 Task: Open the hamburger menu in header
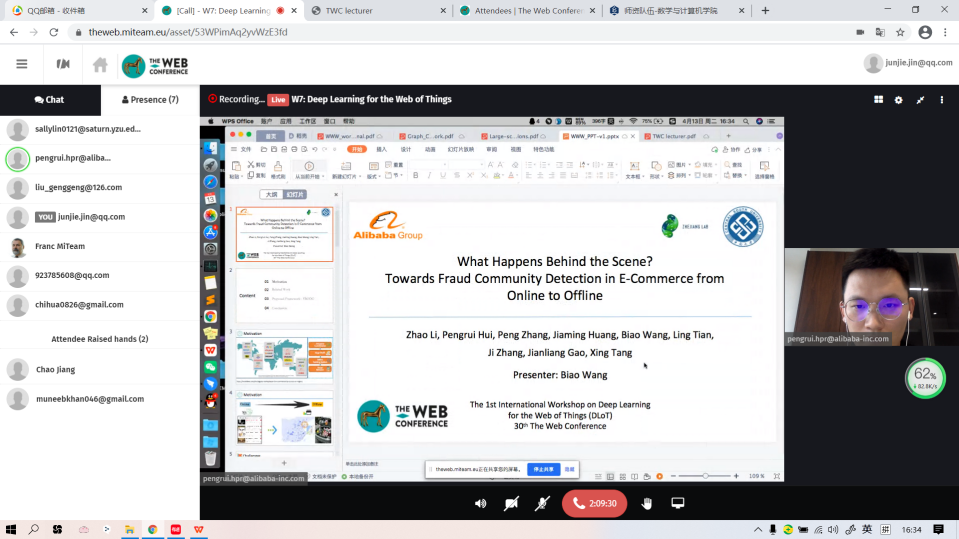[22, 64]
